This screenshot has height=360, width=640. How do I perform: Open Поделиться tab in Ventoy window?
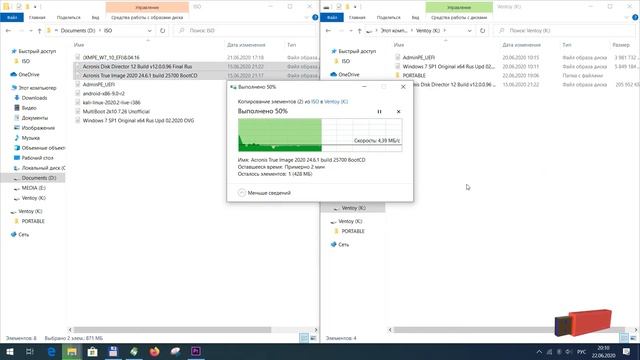click(x=388, y=18)
